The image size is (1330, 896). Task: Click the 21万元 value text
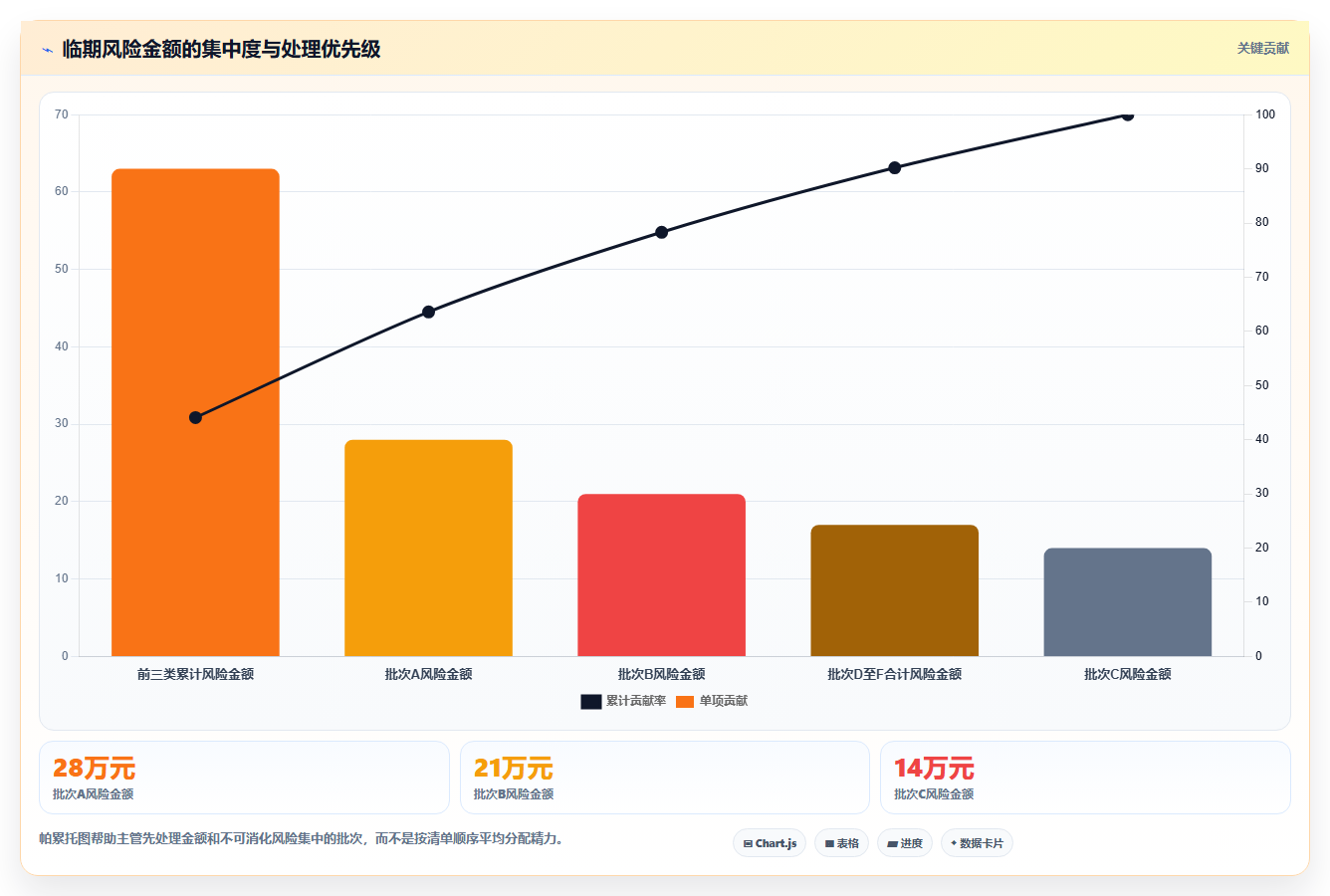[x=513, y=768]
